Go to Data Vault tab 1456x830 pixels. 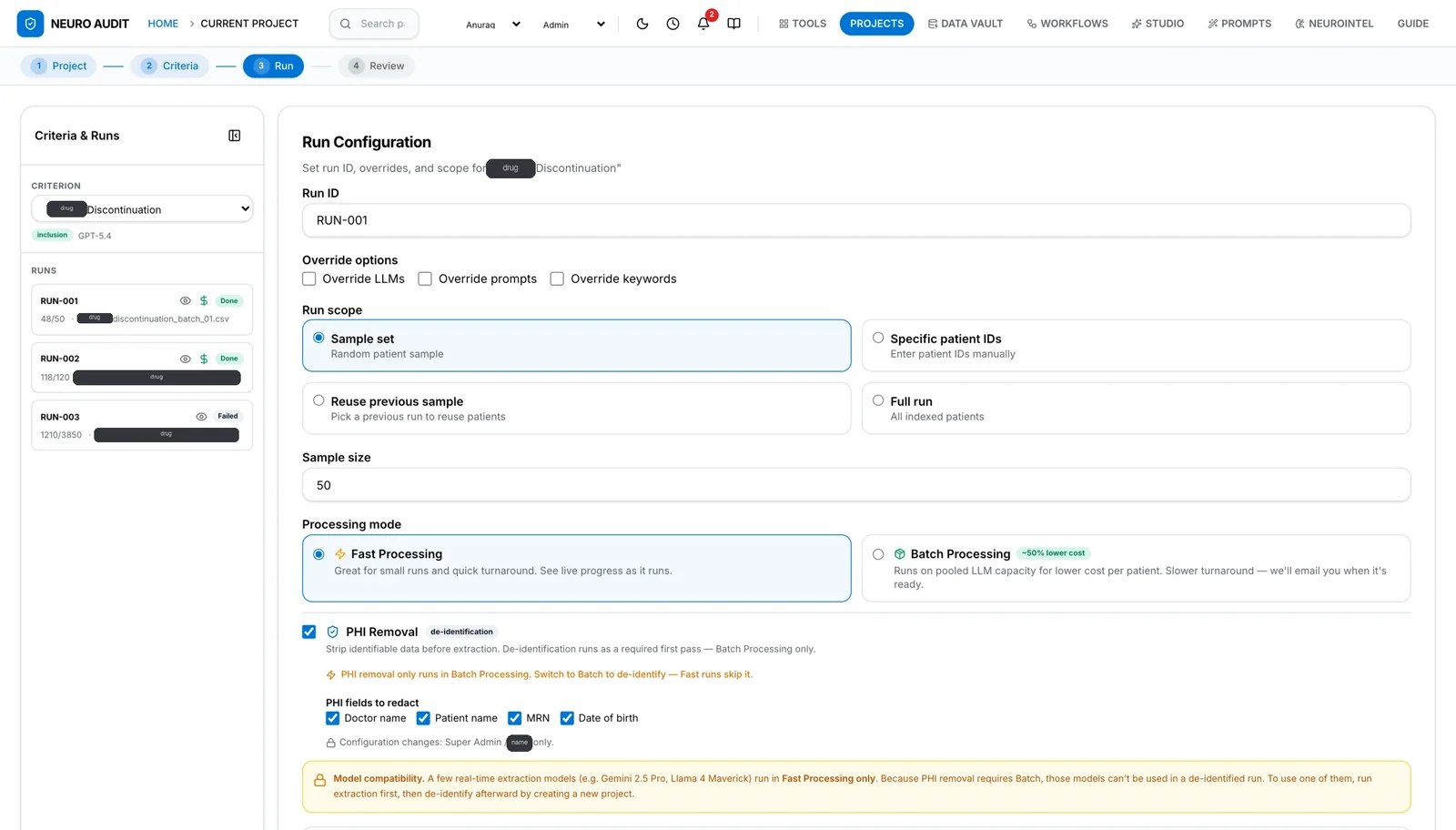point(965,24)
